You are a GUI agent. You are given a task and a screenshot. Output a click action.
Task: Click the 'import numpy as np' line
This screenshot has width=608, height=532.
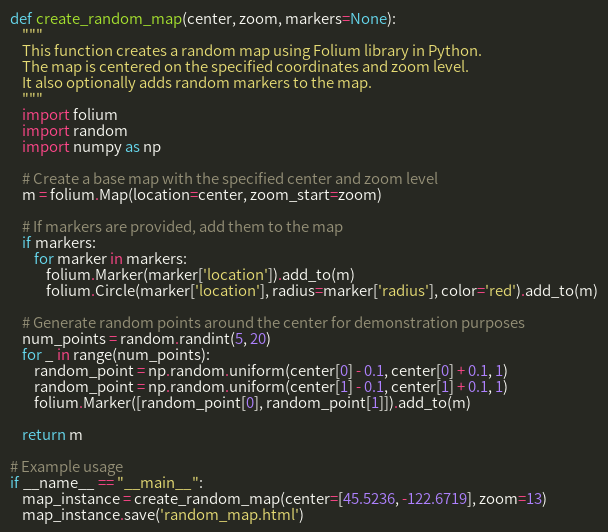pos(92,147)
